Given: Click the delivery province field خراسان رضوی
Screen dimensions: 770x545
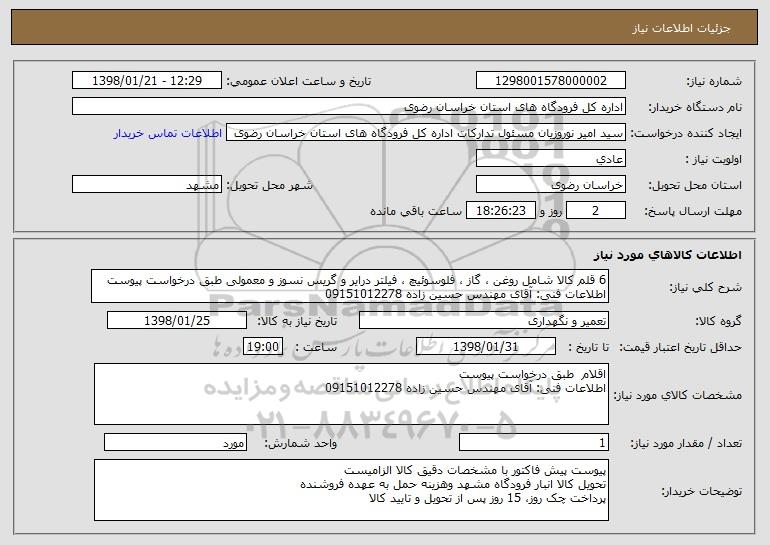Looking at the screenshot, I should tap(550, 185).
